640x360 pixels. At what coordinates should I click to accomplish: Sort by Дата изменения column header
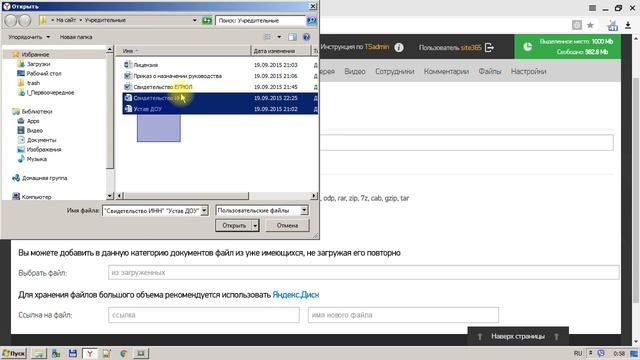(280, 51)
